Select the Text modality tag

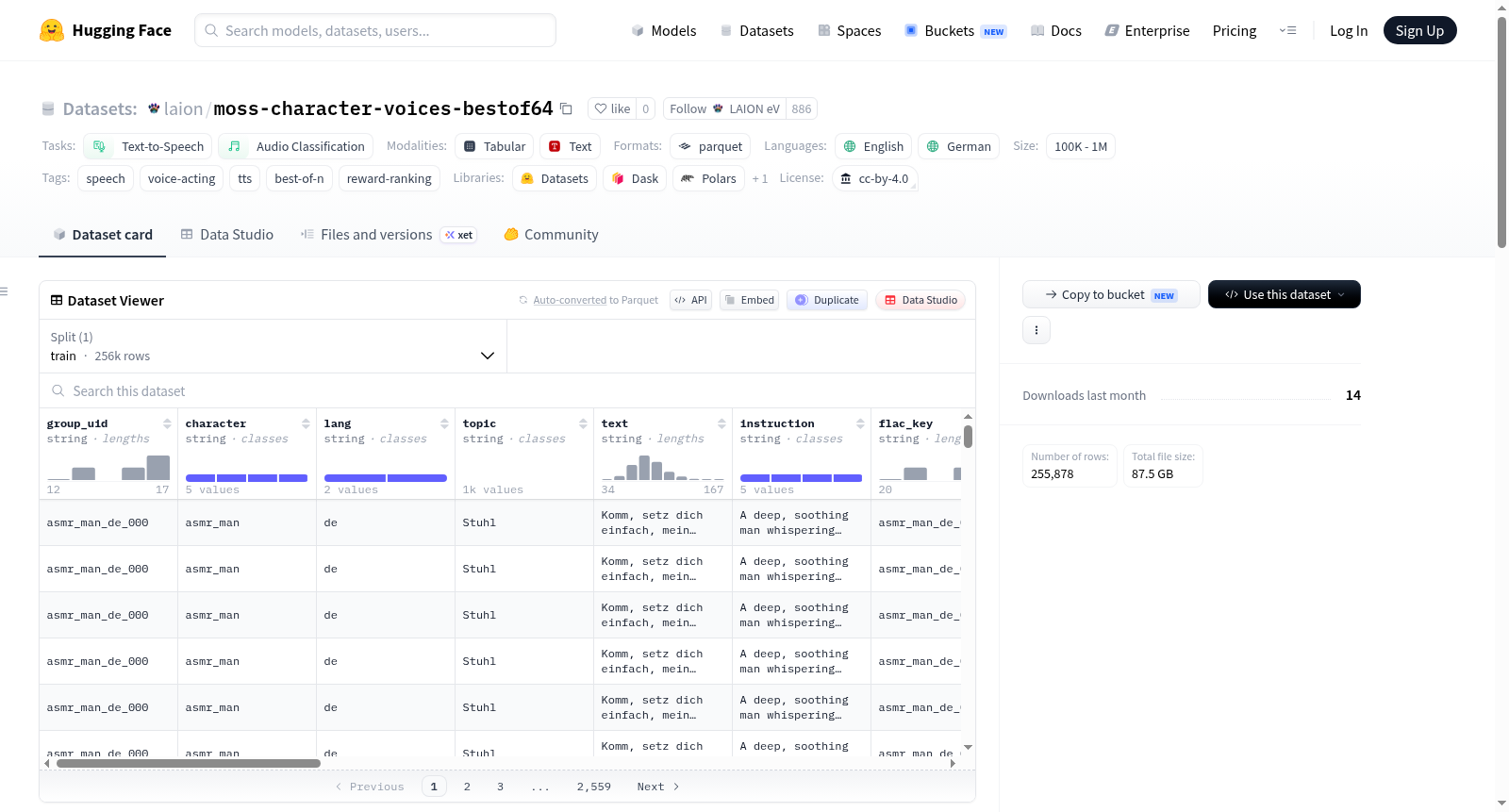tap(570, 146)
